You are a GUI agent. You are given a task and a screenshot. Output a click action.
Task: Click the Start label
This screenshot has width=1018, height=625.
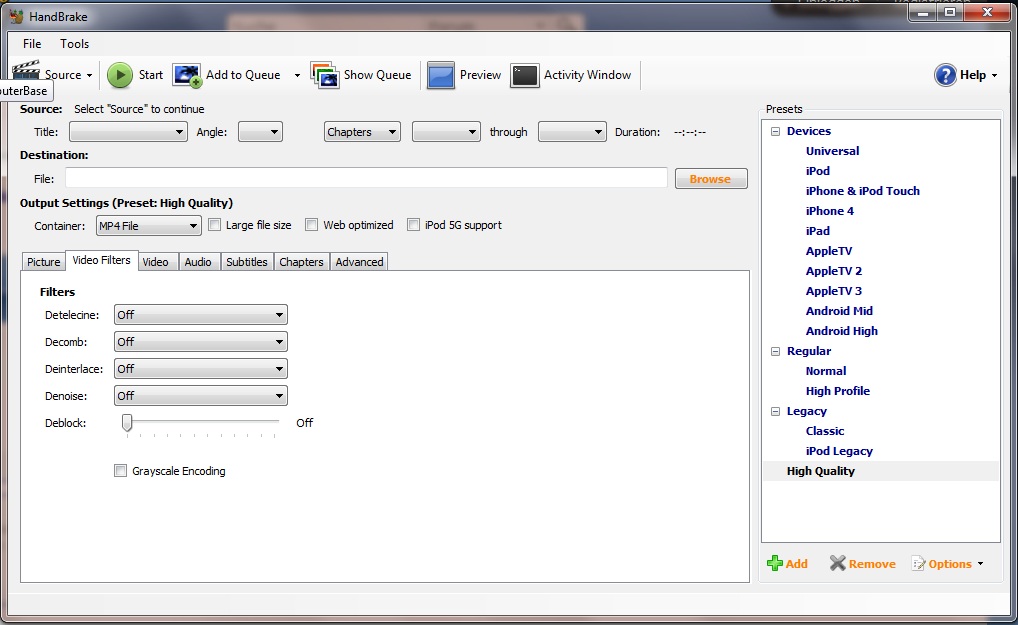(151, 75)
